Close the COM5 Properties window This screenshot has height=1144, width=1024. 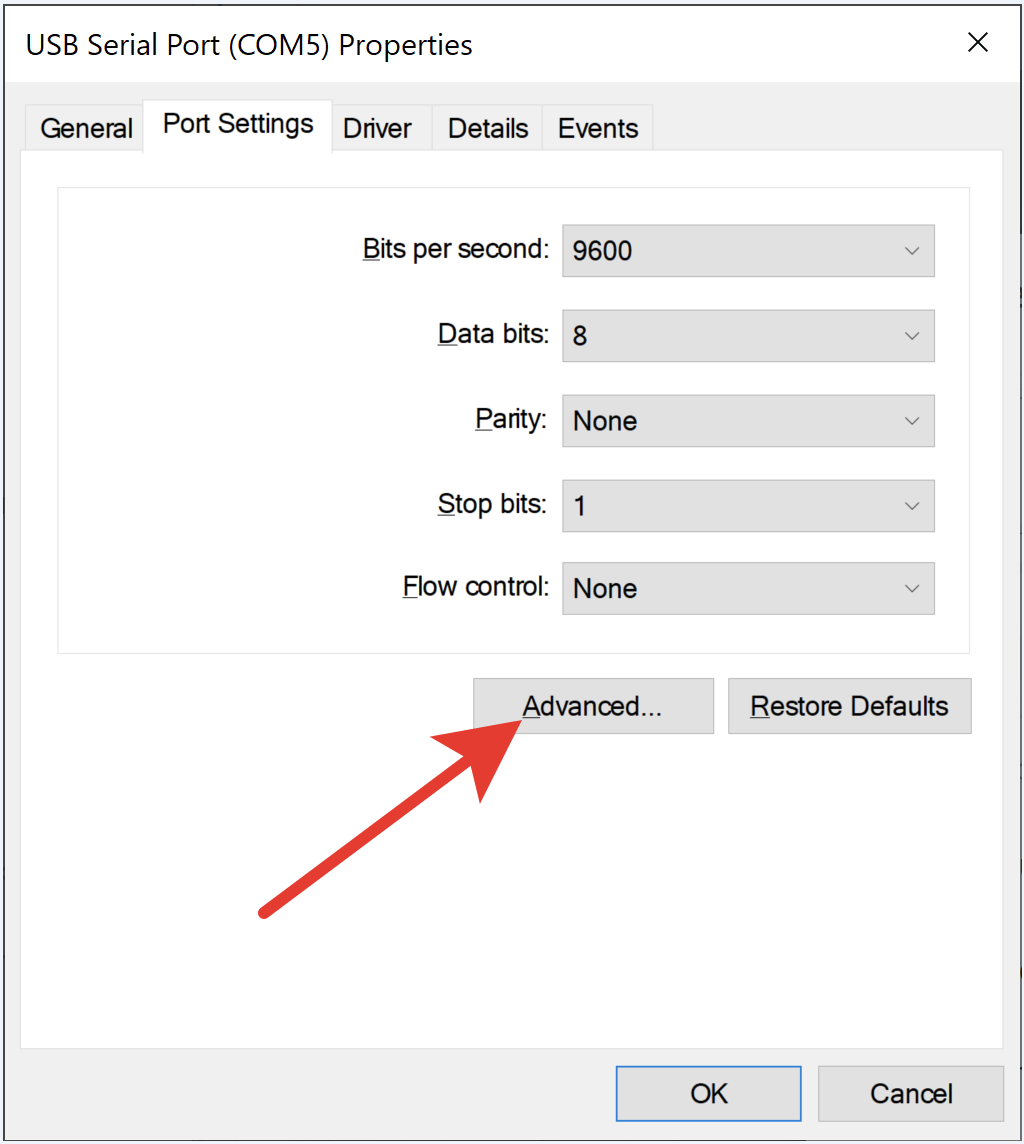pyautogui.click(x=977, y=42)
